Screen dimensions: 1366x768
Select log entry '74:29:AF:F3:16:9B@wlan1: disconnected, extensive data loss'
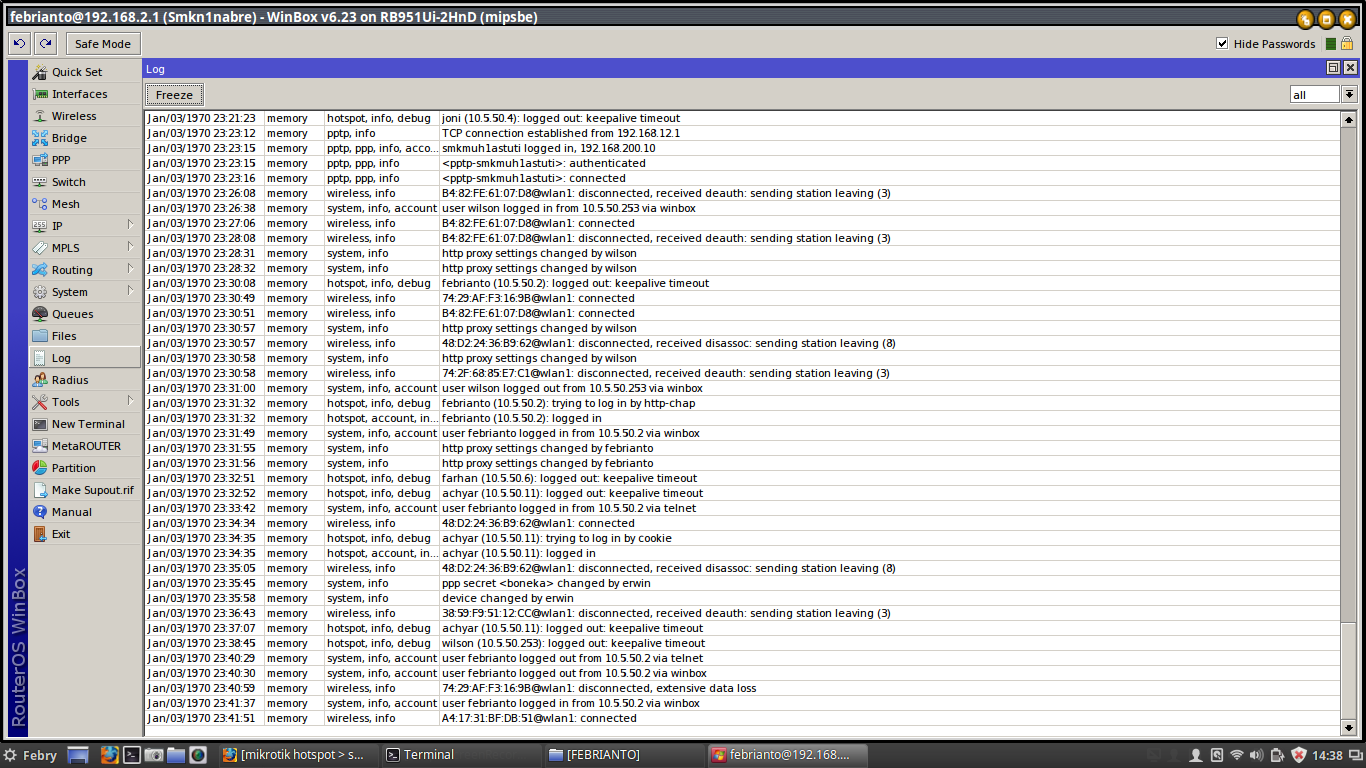click(x=741, y=688)
